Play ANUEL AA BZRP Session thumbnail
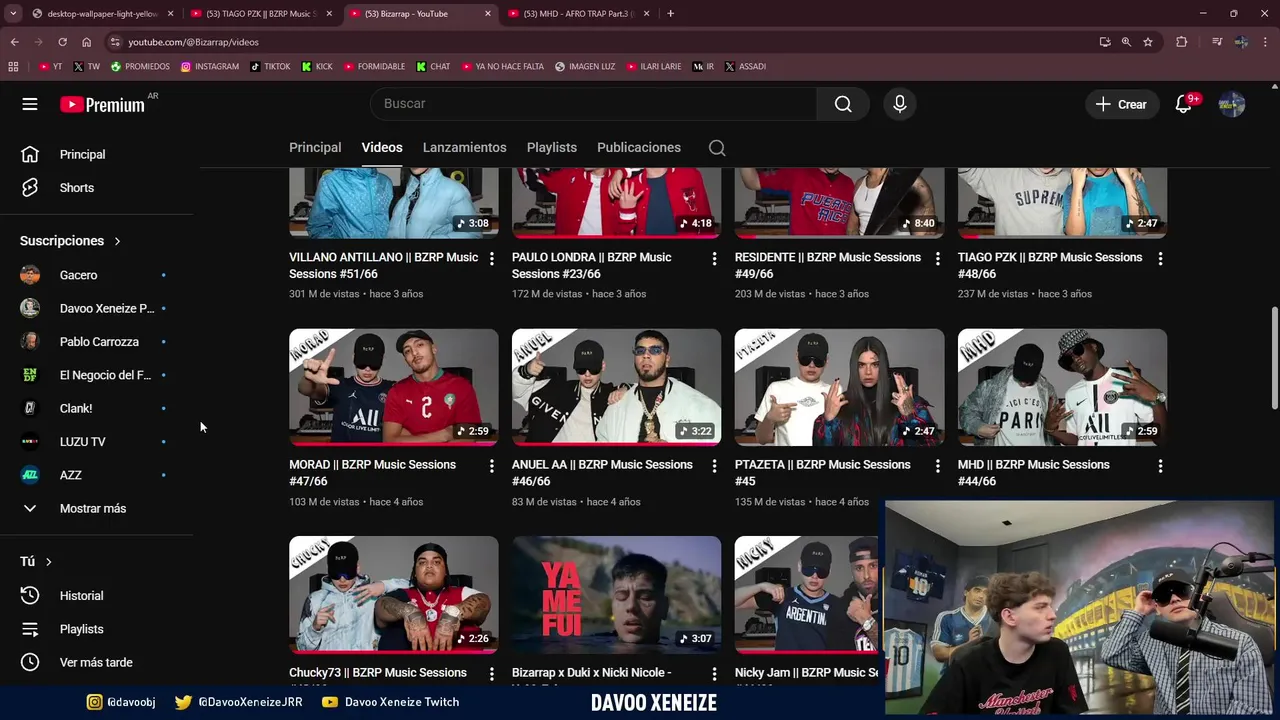This screenshot has width=1280, height=720. [616, 387]
